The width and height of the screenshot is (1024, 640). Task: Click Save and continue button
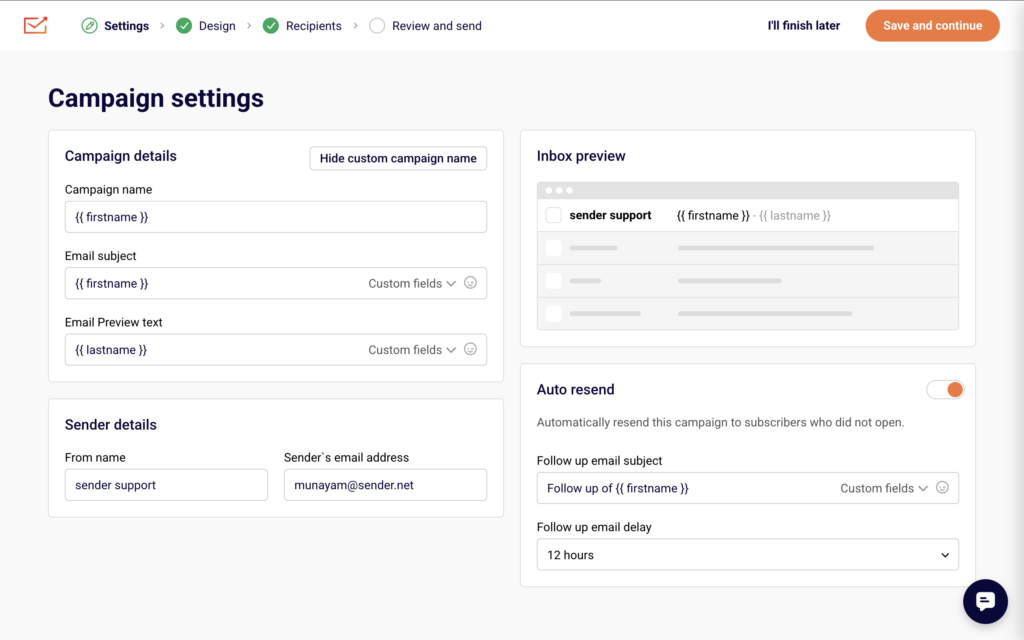[933, 25]
